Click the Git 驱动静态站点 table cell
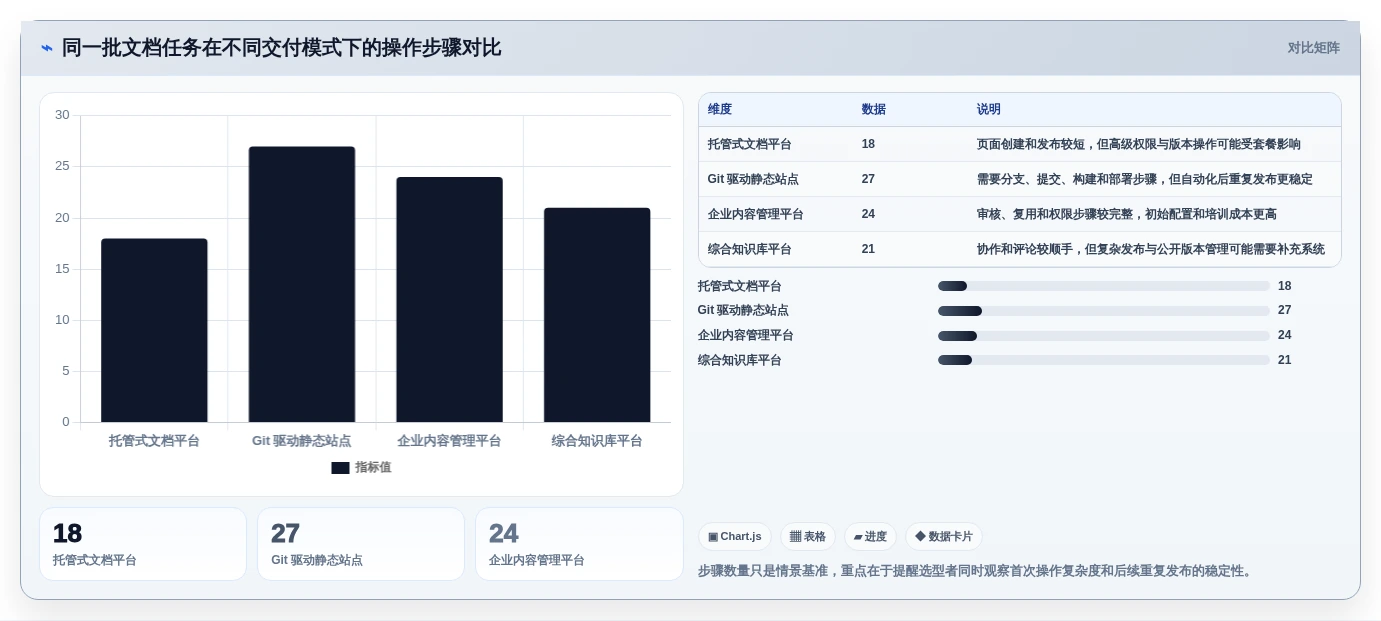 tap(753, 179)
